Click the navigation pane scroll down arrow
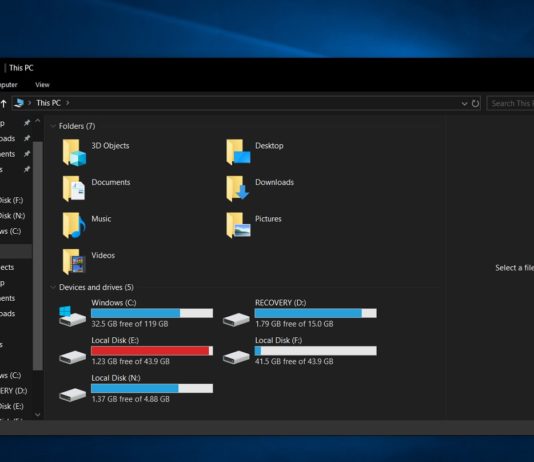Image resolution: width=534 pixels, height=462 pixels. 37,414
